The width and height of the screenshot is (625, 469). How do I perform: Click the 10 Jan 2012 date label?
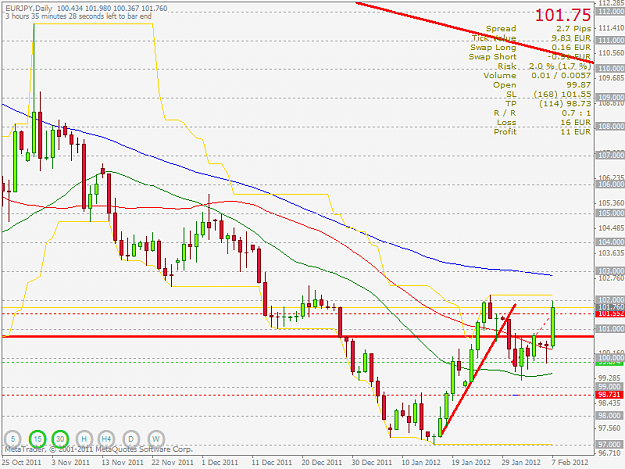(421, 462)
